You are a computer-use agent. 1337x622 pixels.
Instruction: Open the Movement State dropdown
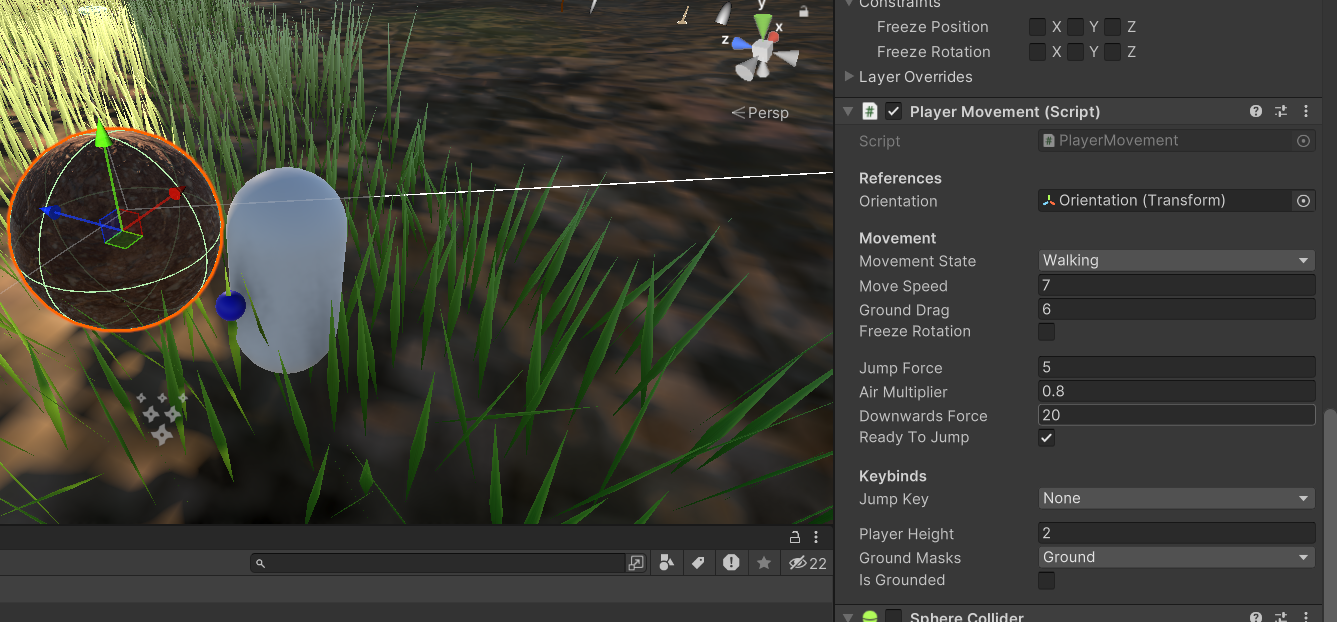[1176, 261]
